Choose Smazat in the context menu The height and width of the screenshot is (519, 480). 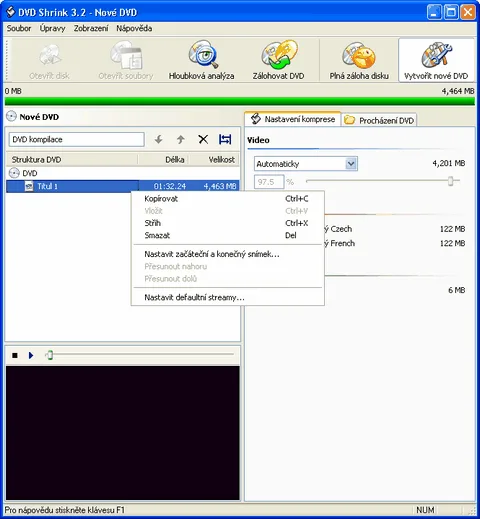228,235
